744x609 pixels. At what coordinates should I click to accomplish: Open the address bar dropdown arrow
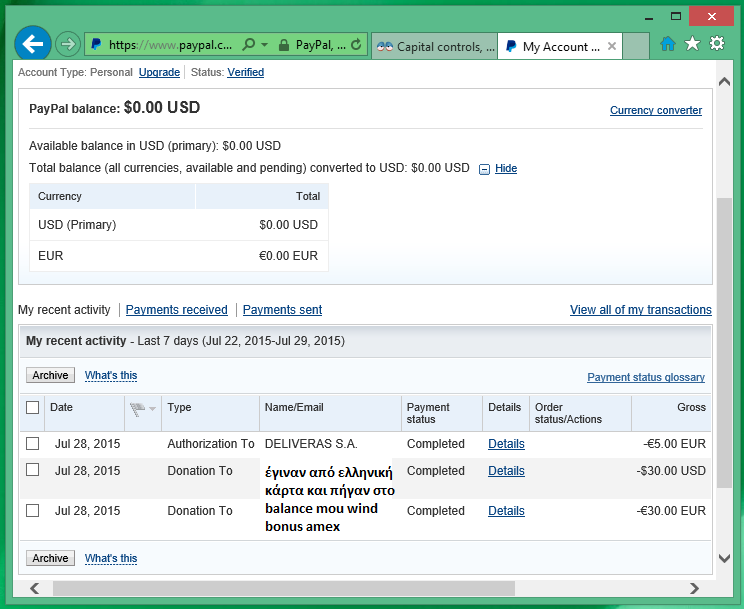264,45
